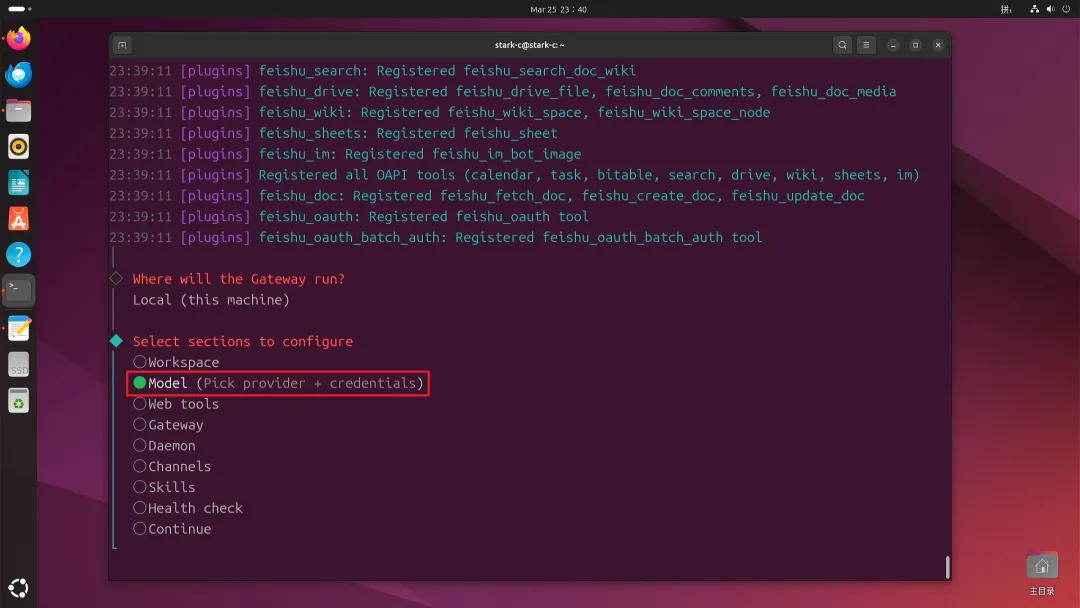Viewport: 1080px width, 608px height.
Task: Open the Home folder desktop icon
Action: click(1041, 574)
